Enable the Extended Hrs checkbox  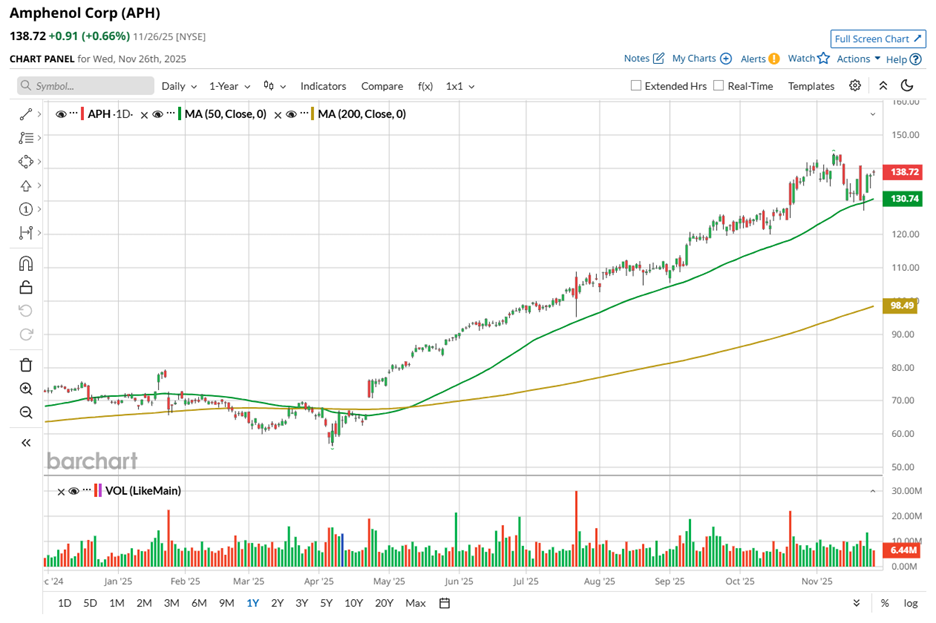tap(636, 86)
